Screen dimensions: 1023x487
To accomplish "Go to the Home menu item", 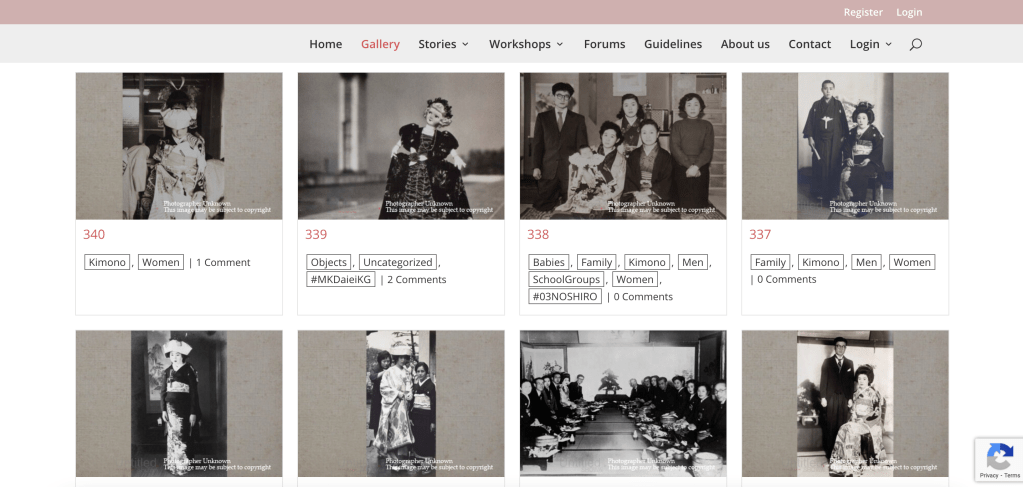I will [325, 44].
